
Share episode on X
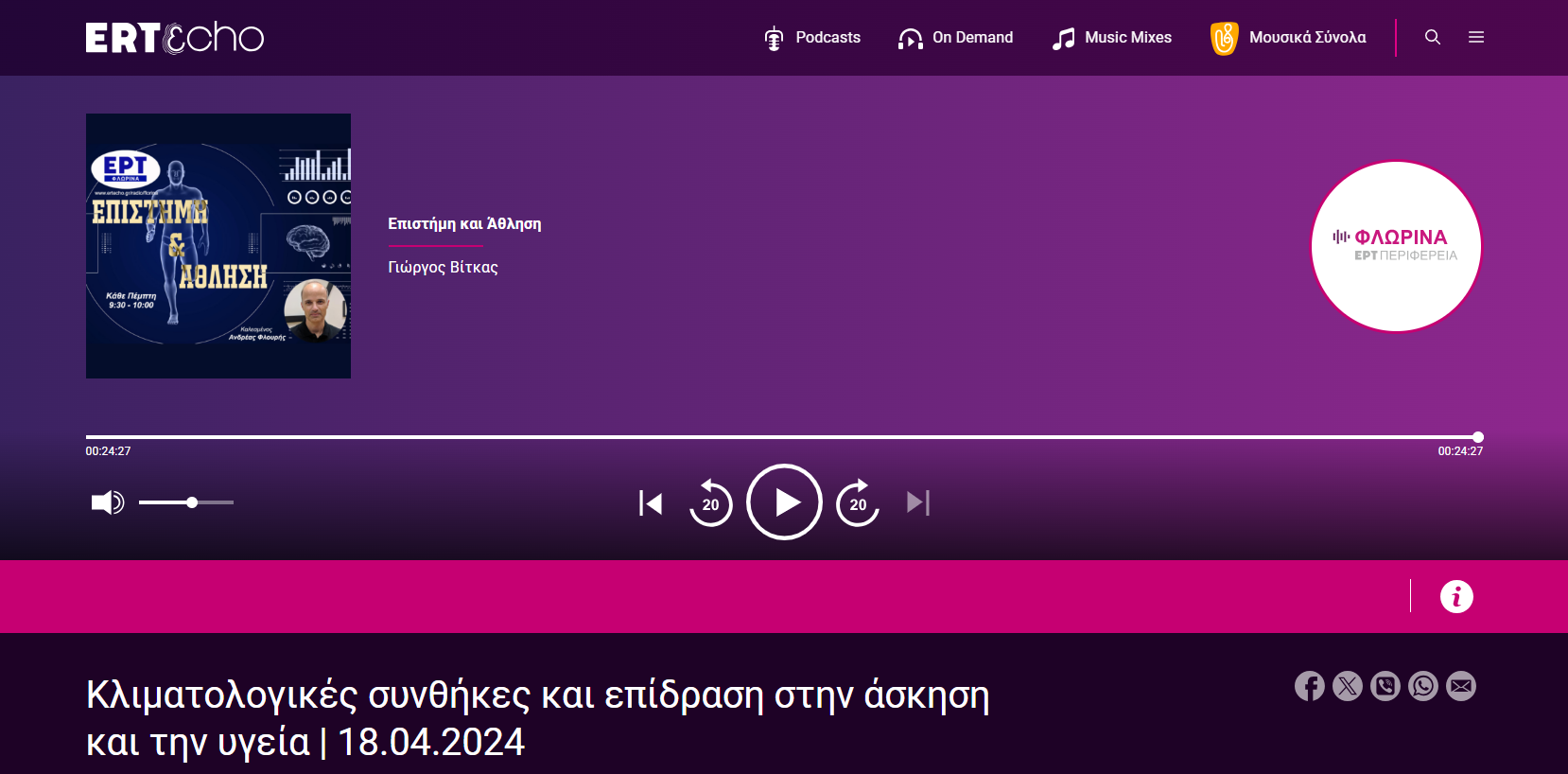[x=1348, y=686]
